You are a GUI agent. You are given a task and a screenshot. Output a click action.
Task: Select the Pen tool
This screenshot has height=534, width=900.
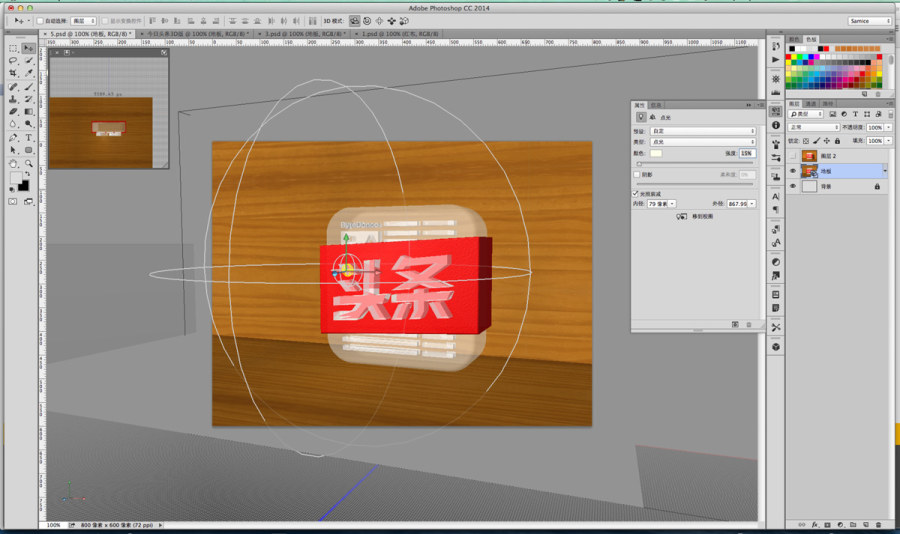point(13,138)
